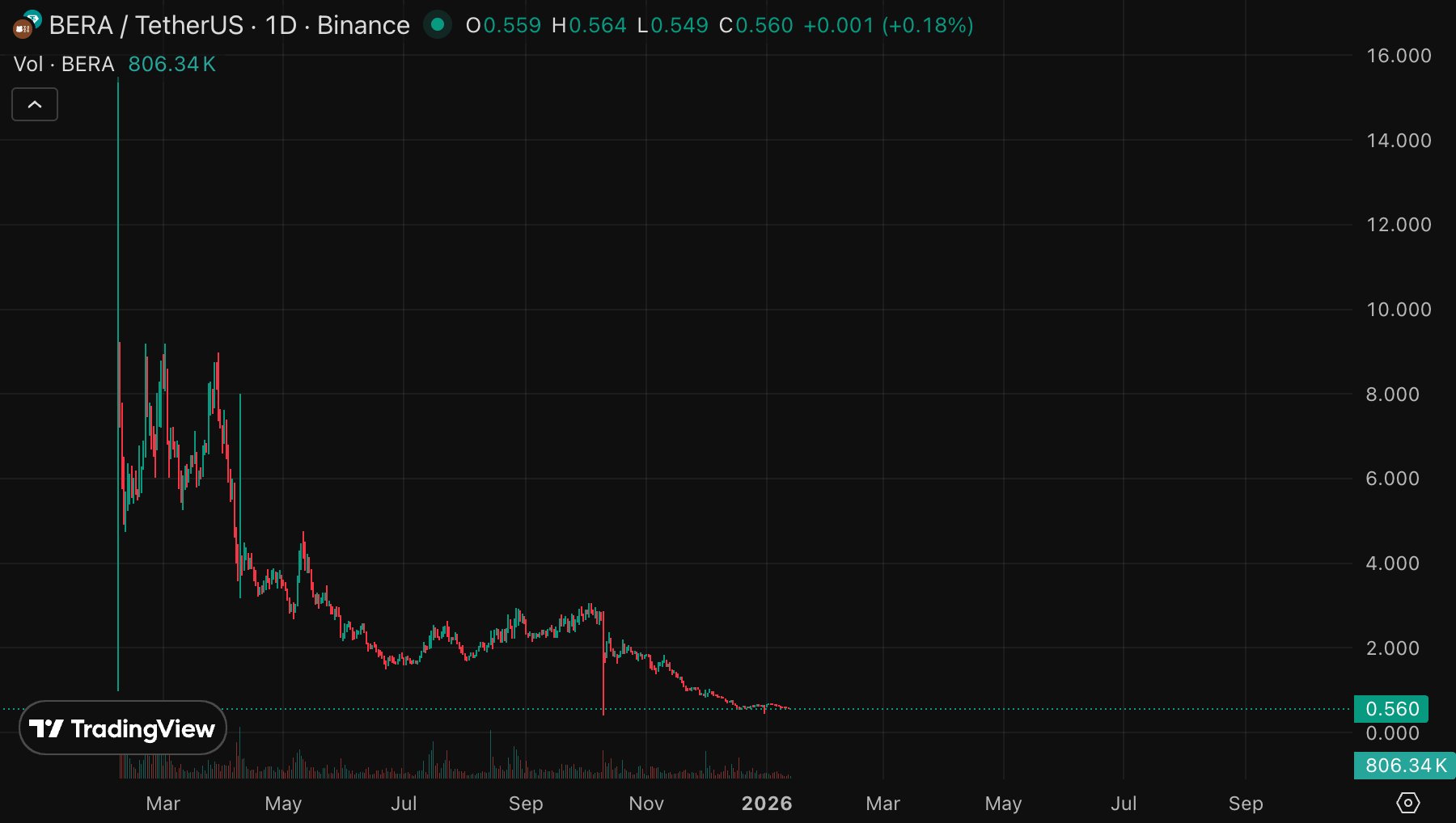Open the BERA / TetherUS symbol title

tap(229, 25)
